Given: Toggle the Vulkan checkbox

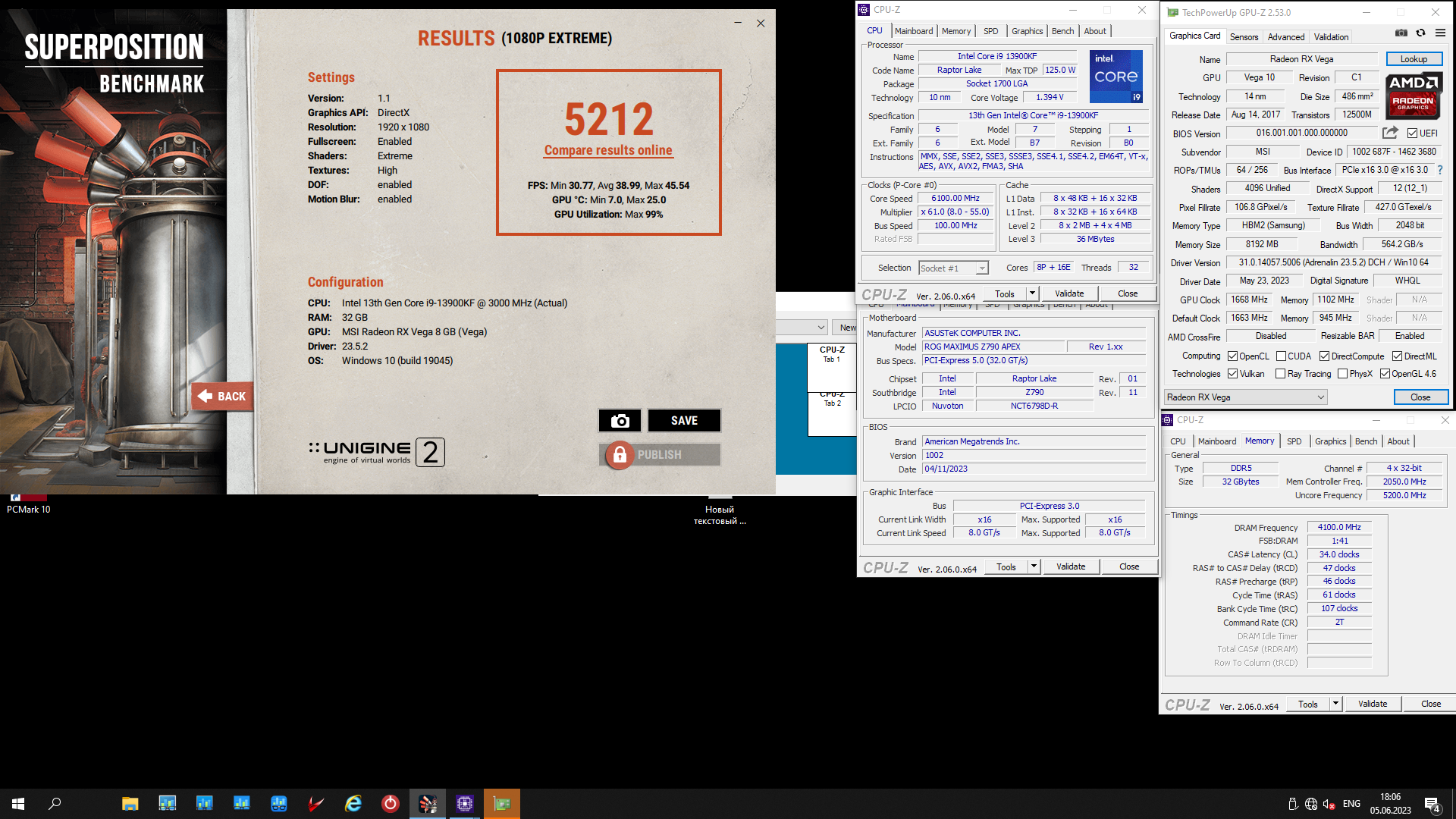Looking at the screenshot, I should pyautogui.click(x=1233, y=374).
